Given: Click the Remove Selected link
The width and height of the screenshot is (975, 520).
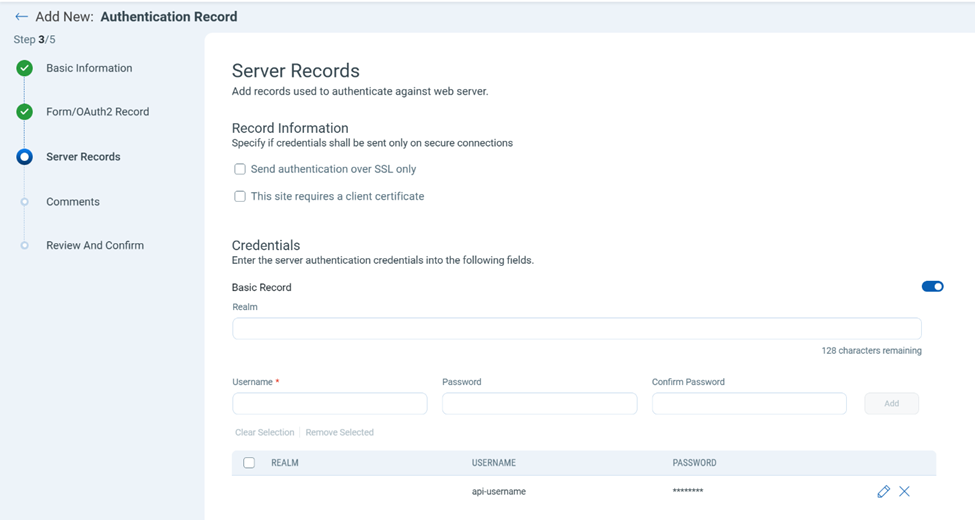Looking at the screenshot, I should (x=340, y=432).
